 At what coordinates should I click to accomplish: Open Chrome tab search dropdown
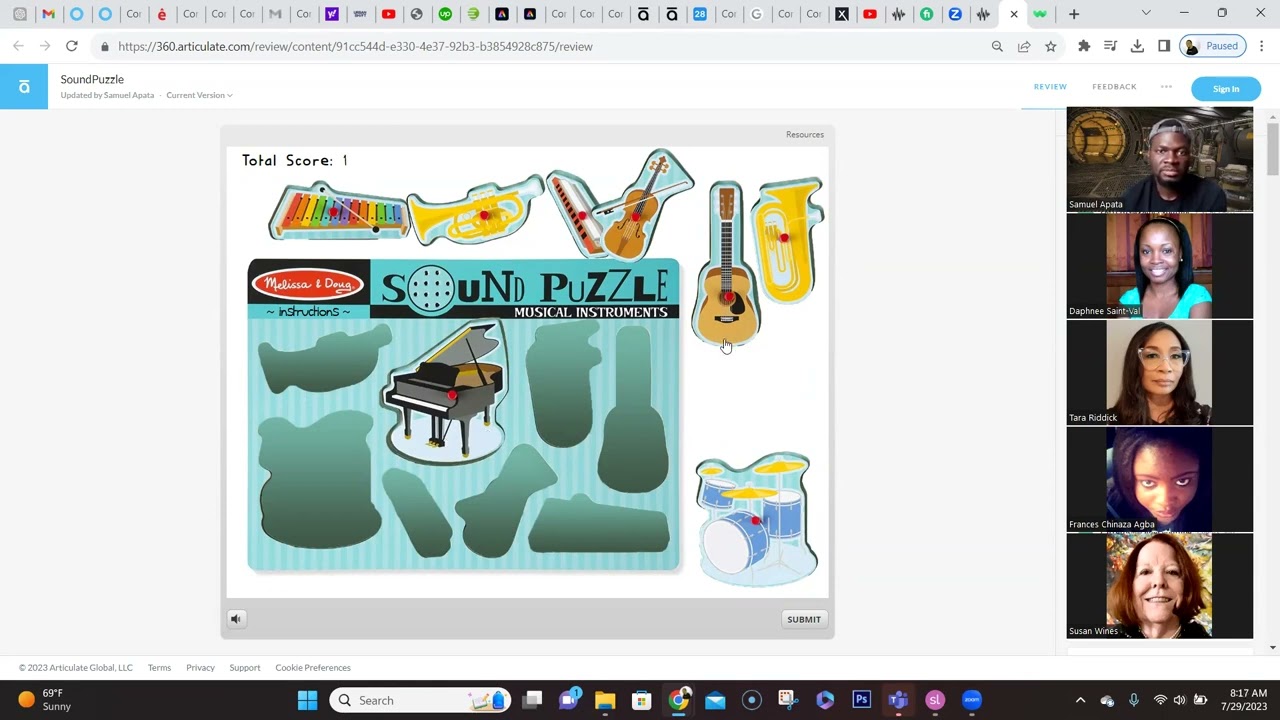[1146, 14]
